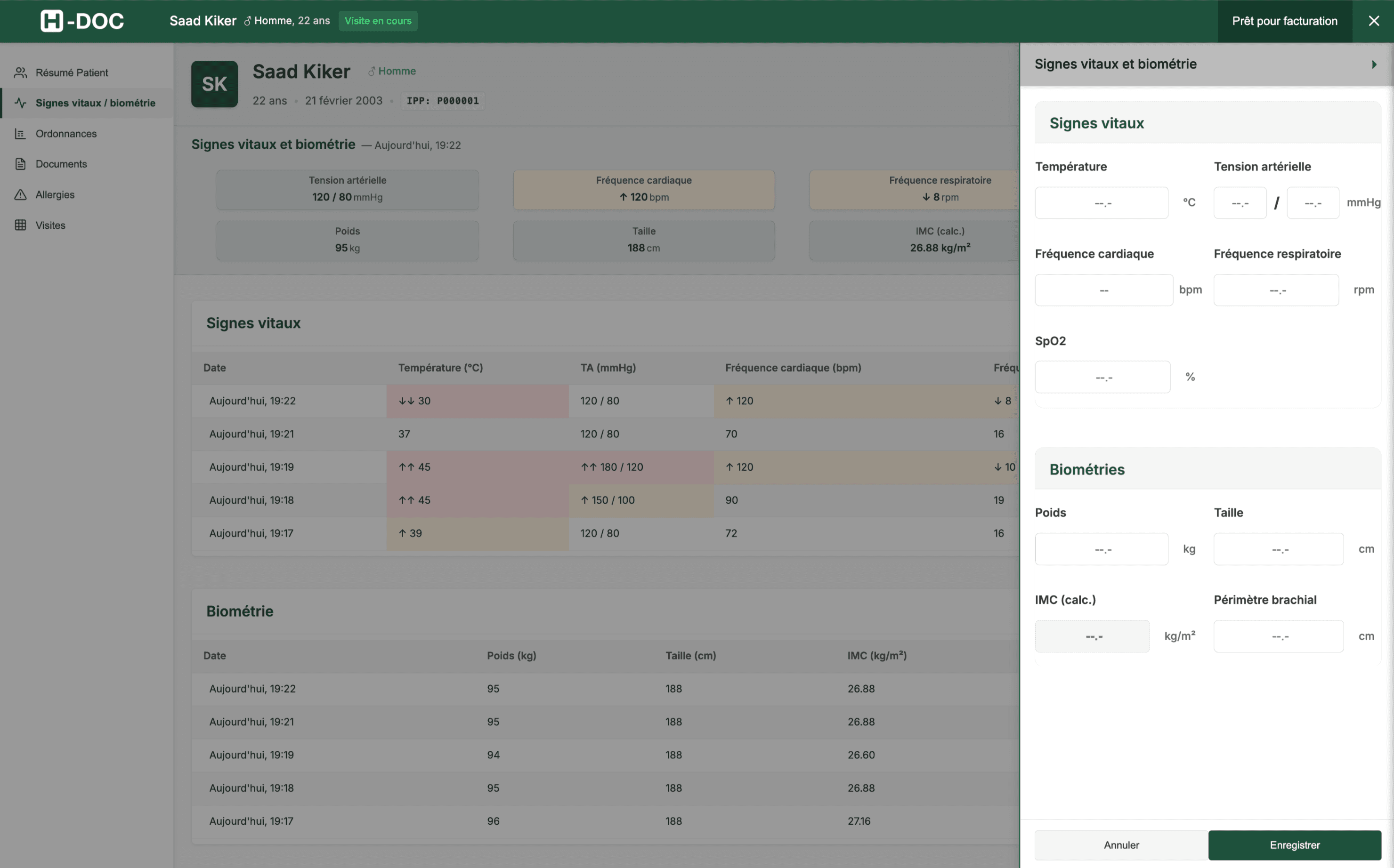This screenshot has width=1394, height=868.
Task: Click the Visite en cours badge
Action: (378, 21)
